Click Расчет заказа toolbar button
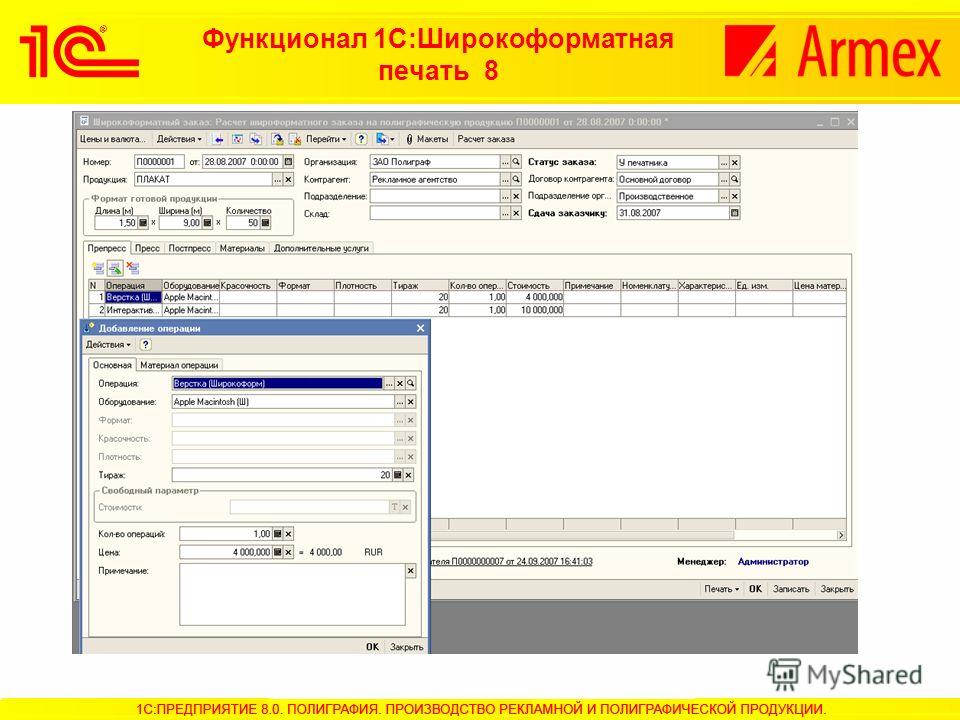Viewport: 960px width, 720px height. (x=486, y=139)
